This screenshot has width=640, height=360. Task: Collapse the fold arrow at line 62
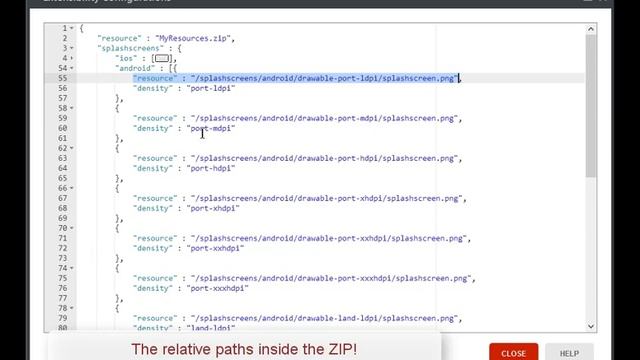tap(72, 148)
